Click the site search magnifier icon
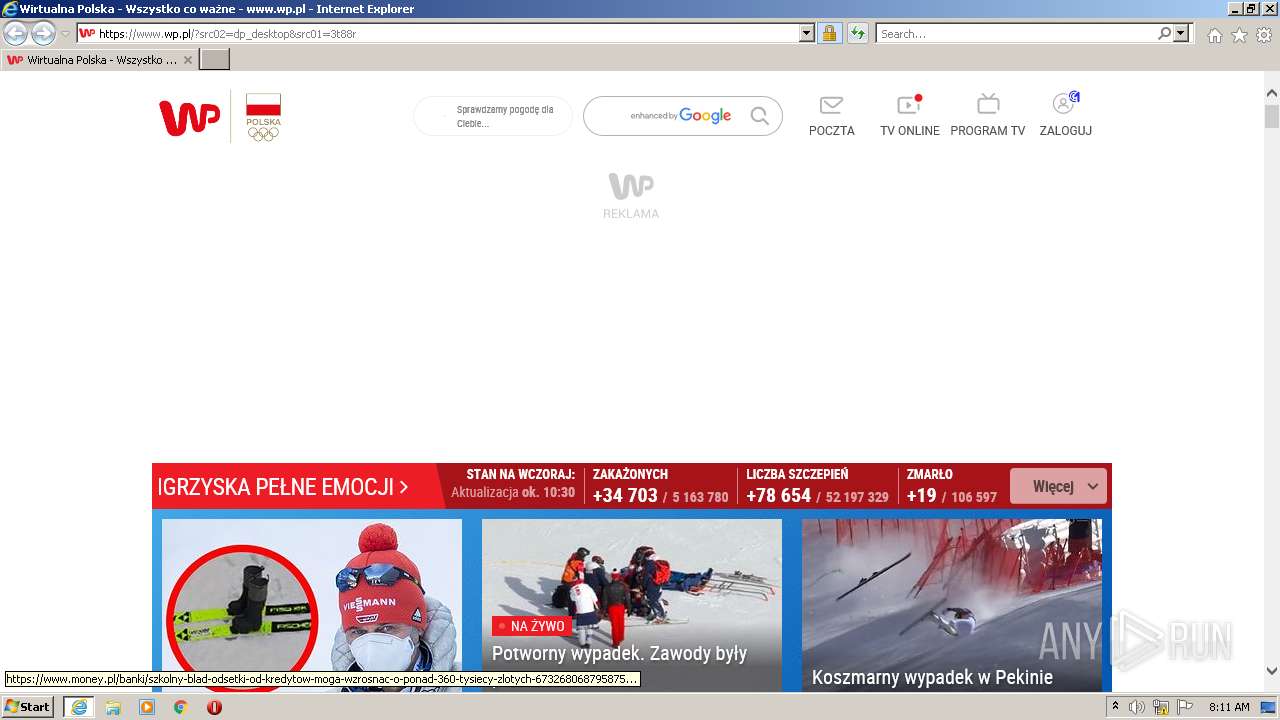This screenshot has height=720, width=1280. pyautogui.click(x=760, y=116)
